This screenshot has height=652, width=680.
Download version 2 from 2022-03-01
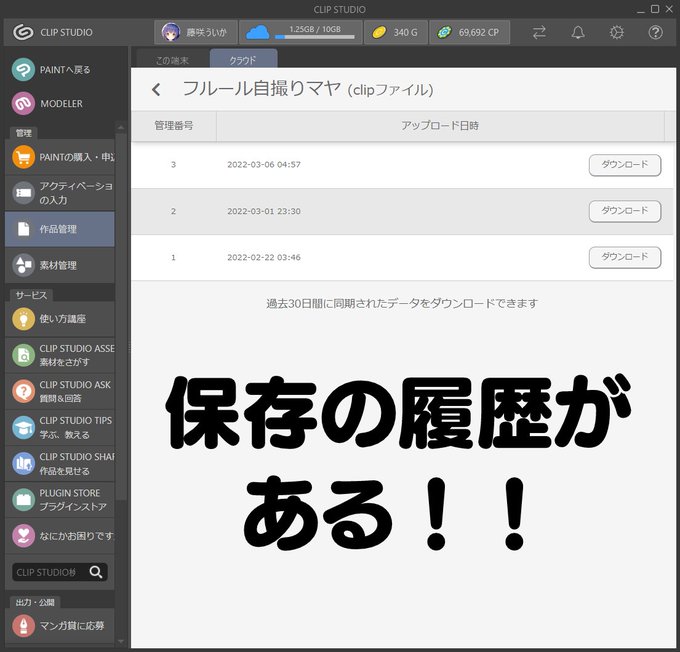(625, 211)
